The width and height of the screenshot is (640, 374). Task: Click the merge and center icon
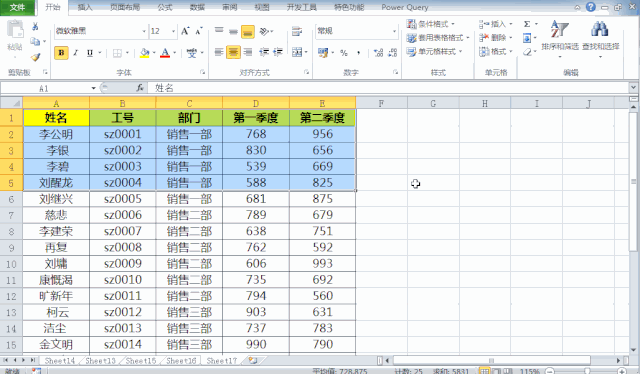point(297,52)
